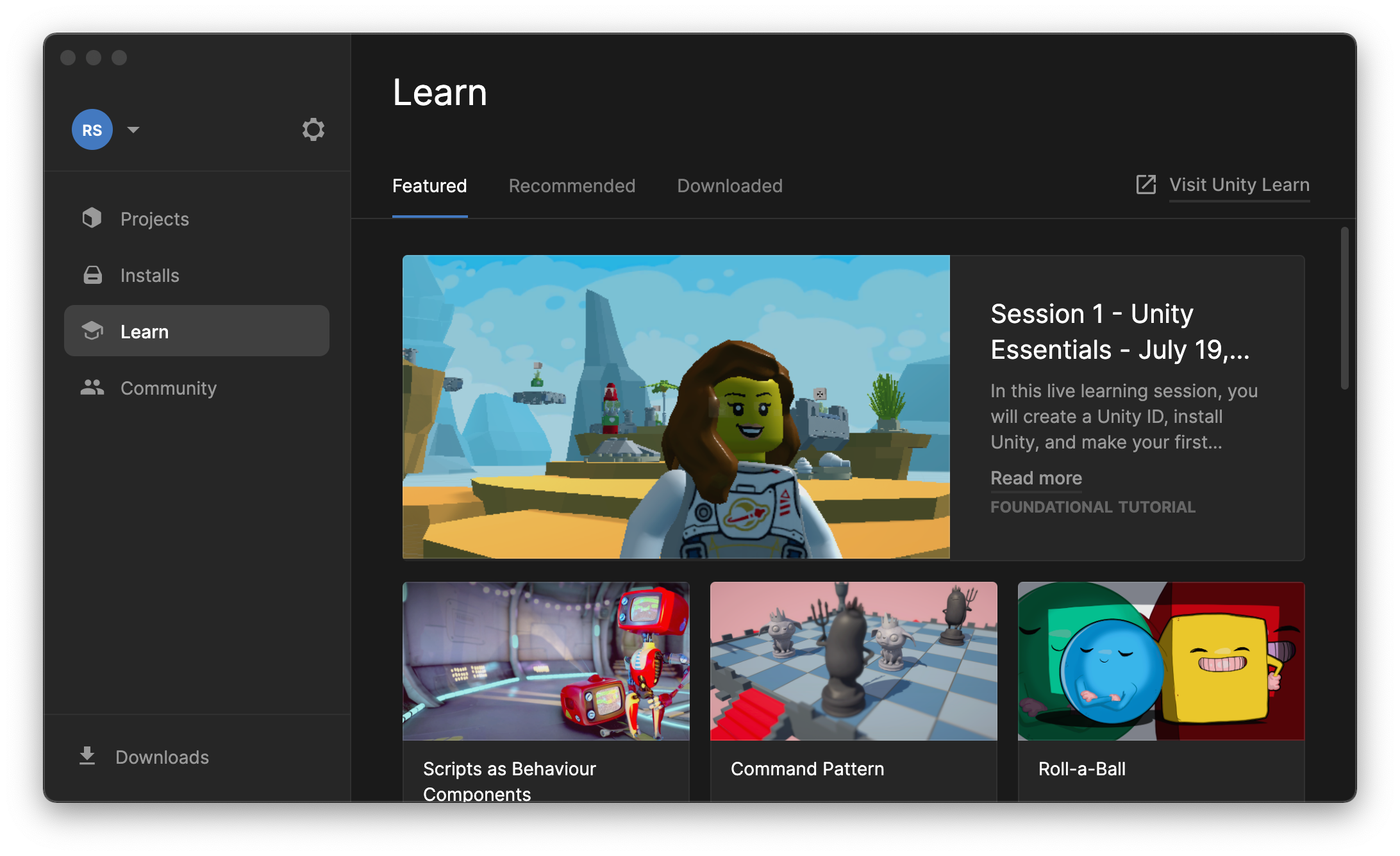Click the external link icon beside Visit Unity Learn
This screenshot has height=856, width=1400.
tap(1146, 185)
